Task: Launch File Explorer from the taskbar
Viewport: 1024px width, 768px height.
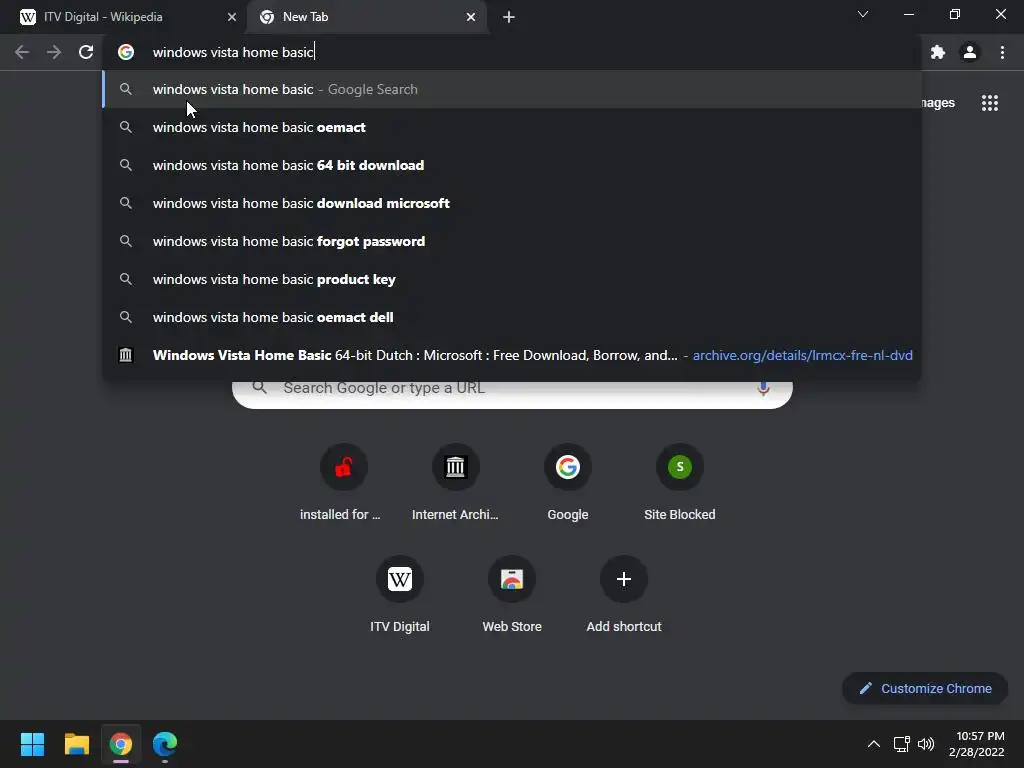Action: point(76,744)
